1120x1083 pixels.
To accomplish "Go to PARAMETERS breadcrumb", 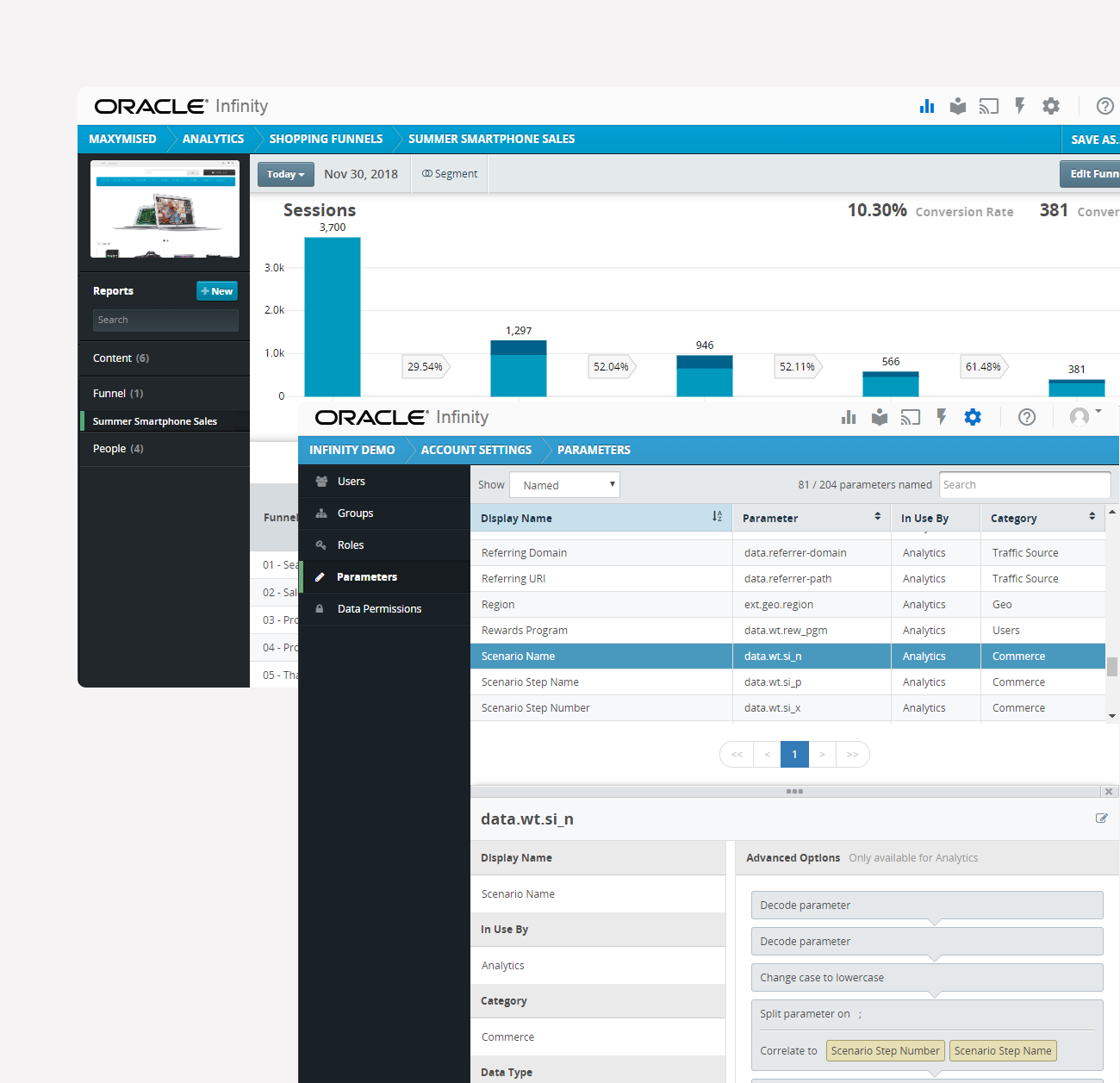I will tap(594, 450).
